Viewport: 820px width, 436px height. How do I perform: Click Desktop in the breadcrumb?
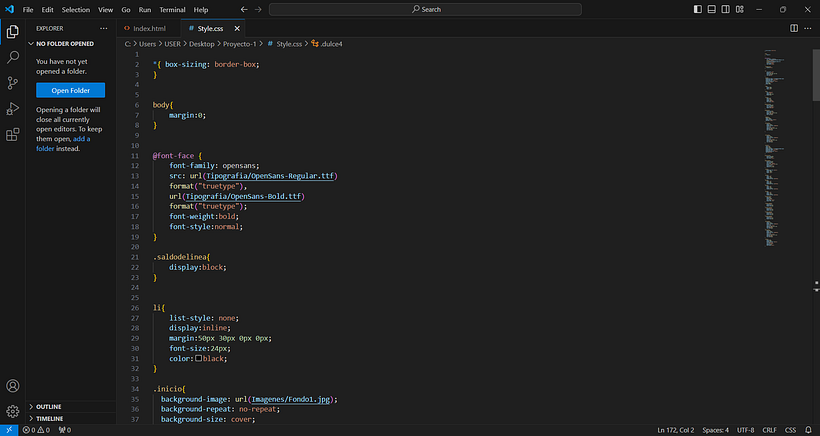(x=202, y=44)
